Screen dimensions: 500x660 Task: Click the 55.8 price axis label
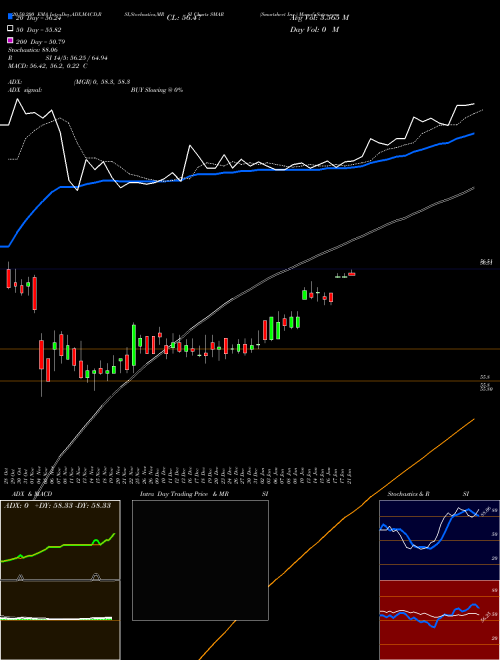tap(484, 377)
